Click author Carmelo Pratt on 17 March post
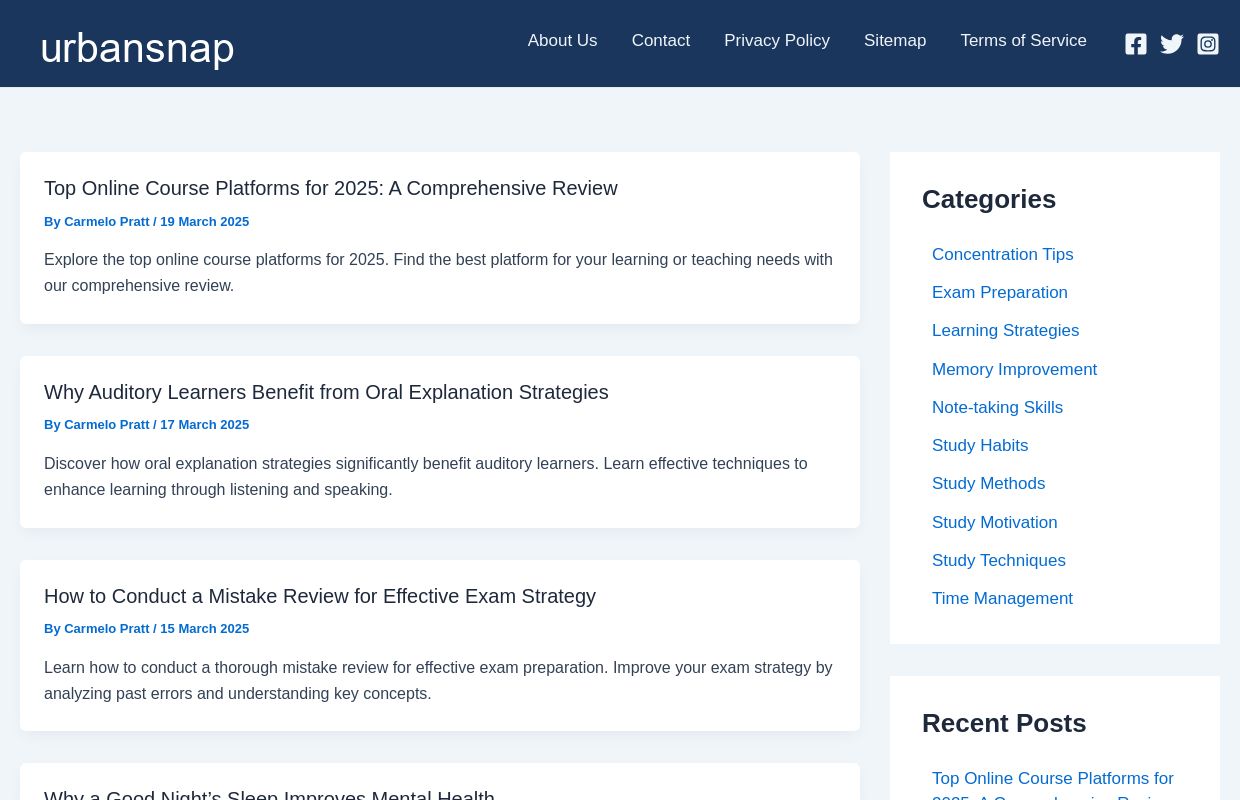This screenshot has height=800, width=1240. click(107, 425)
